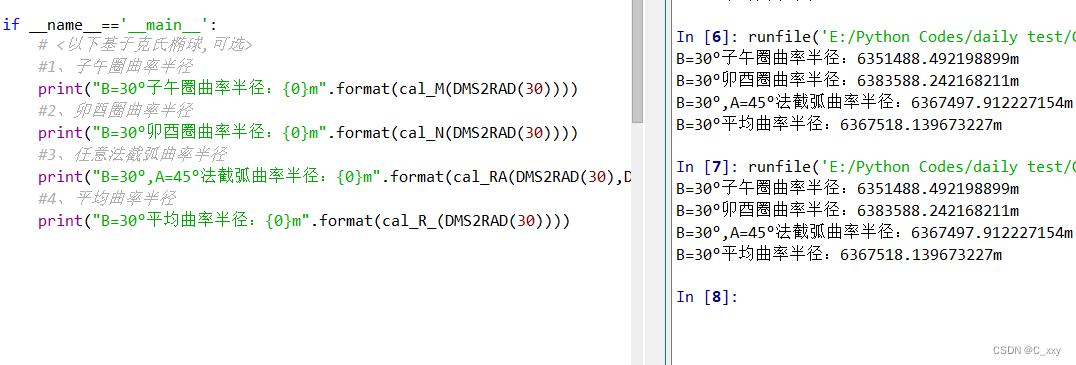Click the comment '#1、子午圈曲率半径'
The width and height of the screenshot is (1076, 365).
click(115, 67)
